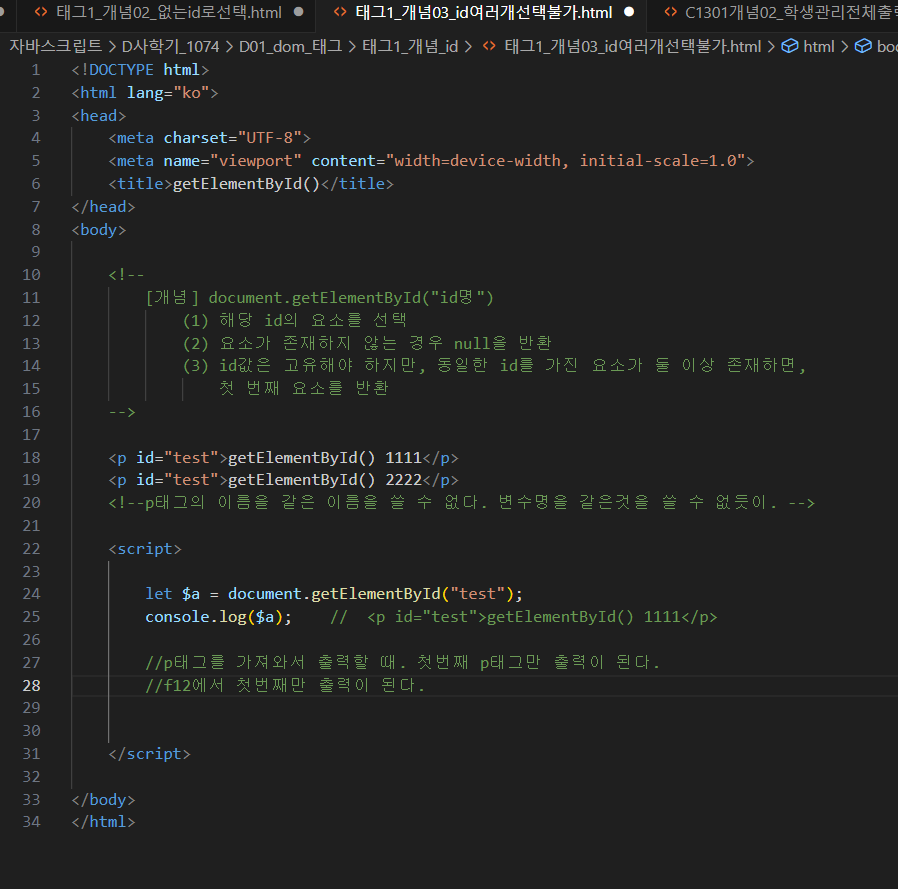Click paragraph getElementById() 1111
Screen dimensions: 898x889
click(x=283, y=458)
